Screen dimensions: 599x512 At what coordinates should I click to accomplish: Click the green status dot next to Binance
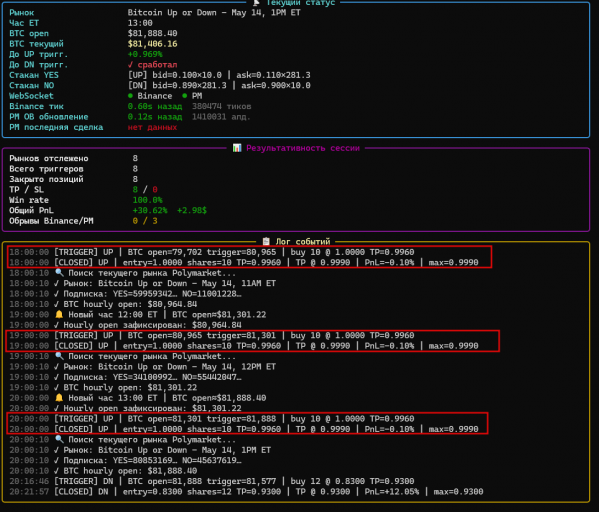pos(130,96)
